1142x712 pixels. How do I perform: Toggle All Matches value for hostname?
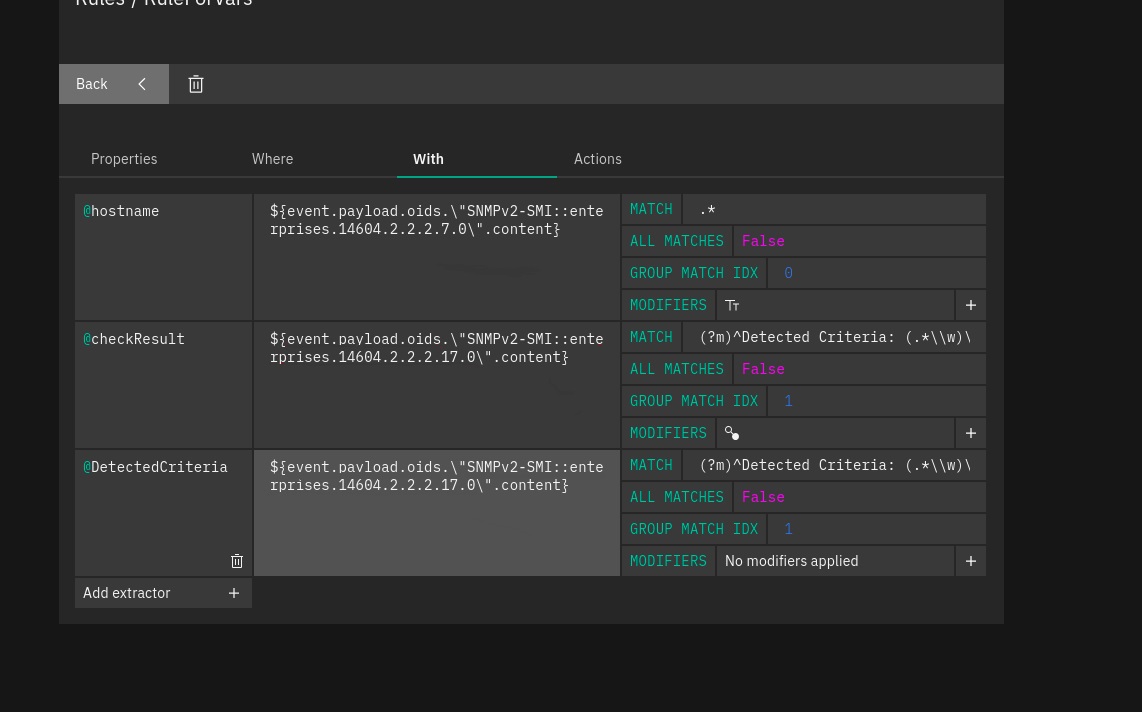pyautogui.click(x=763, y=241)
